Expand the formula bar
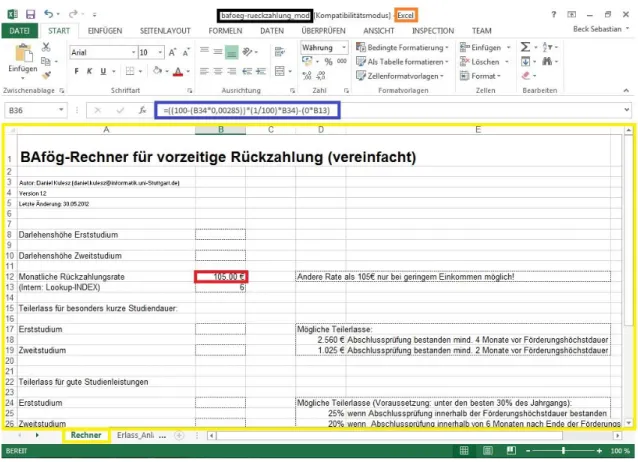 627,110
